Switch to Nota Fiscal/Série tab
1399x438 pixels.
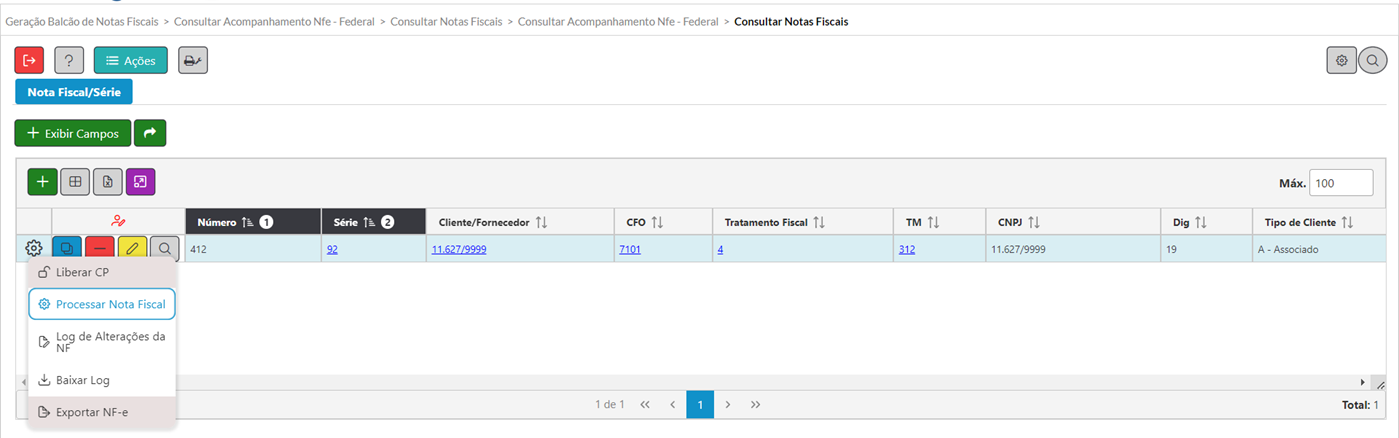74,92
